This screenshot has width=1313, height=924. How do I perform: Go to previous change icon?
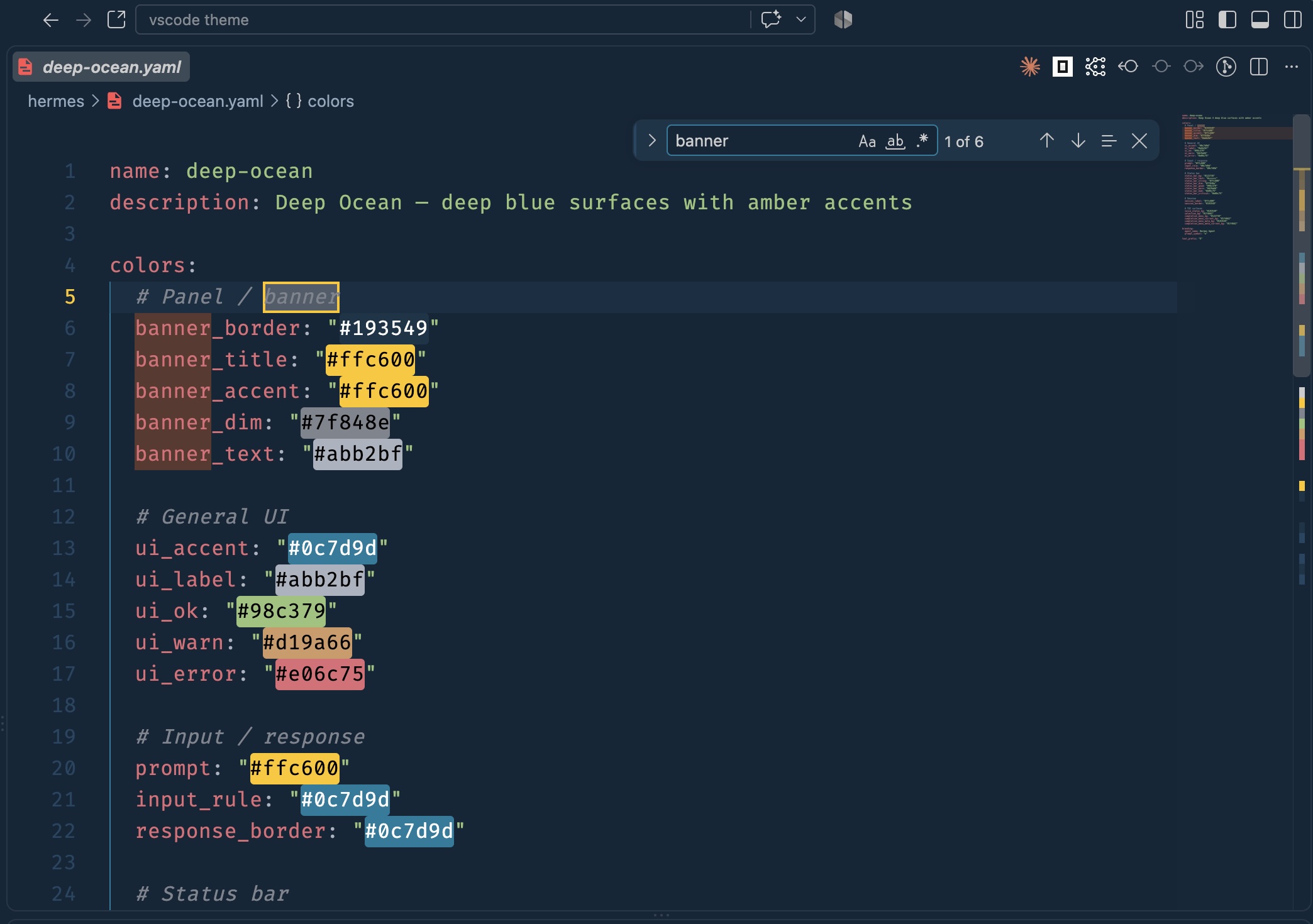[1128, 67]
